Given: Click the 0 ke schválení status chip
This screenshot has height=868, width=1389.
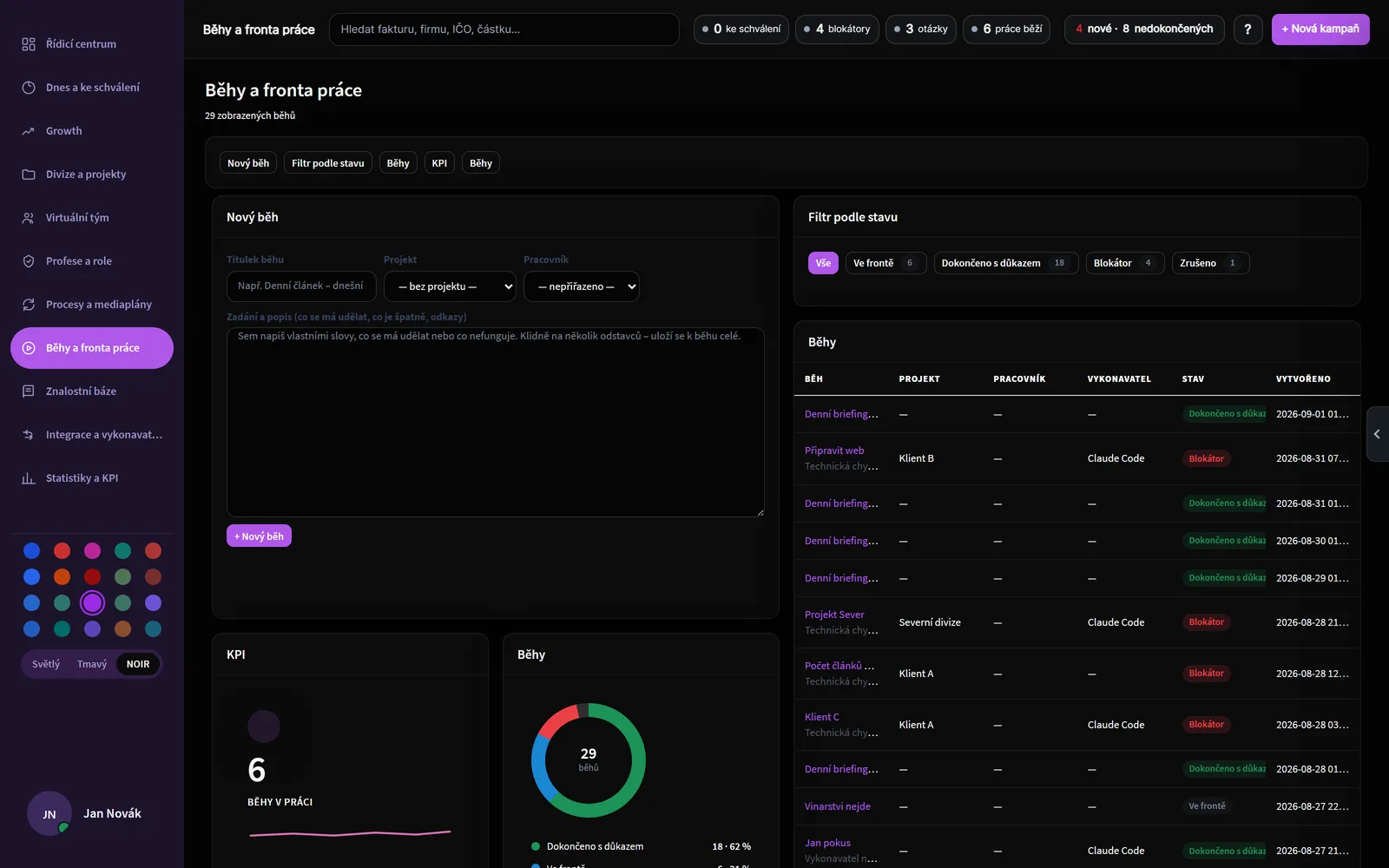Looking at the screenshot, I should (x=741, y=30).
